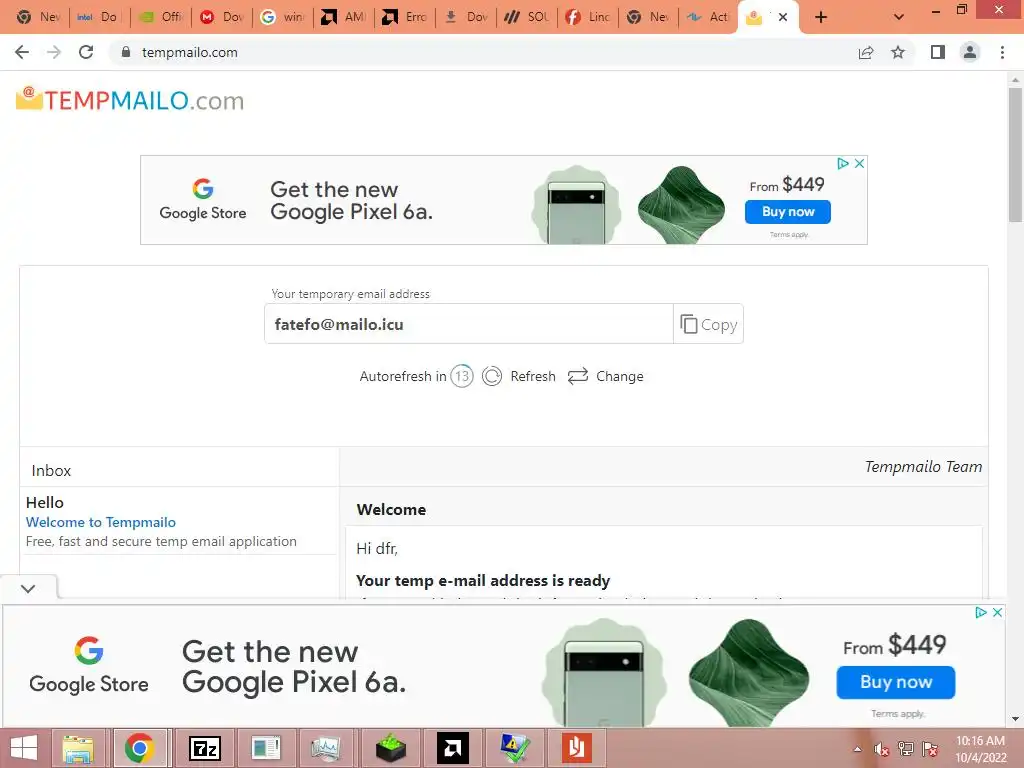This screenshot has height=768, width=1024.
Task: Open File Explorer from taskbar
Action: click(x=78, y=748)
